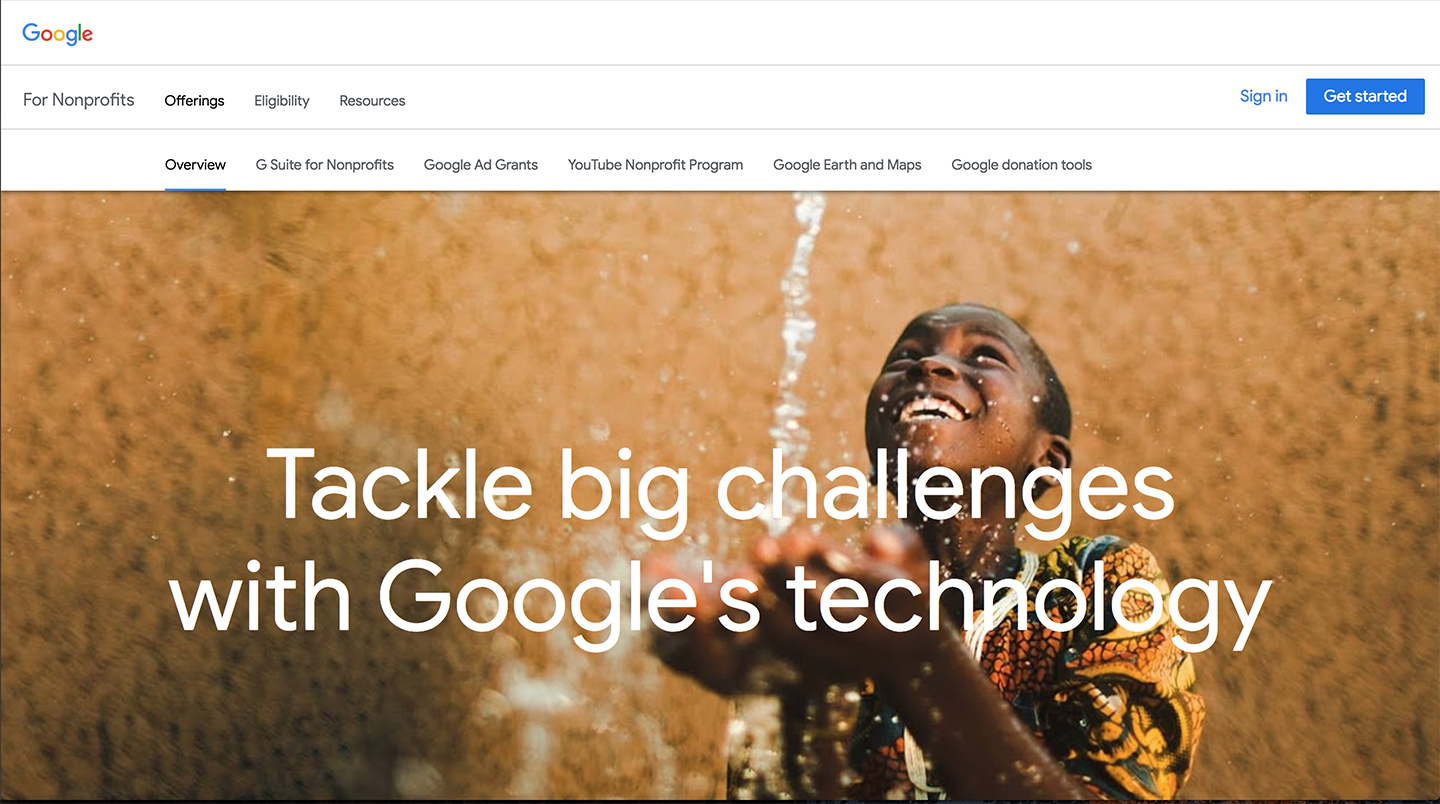Click the blue underline beneath Overview
Screen dimensions: 1440x804
(195, 188)
